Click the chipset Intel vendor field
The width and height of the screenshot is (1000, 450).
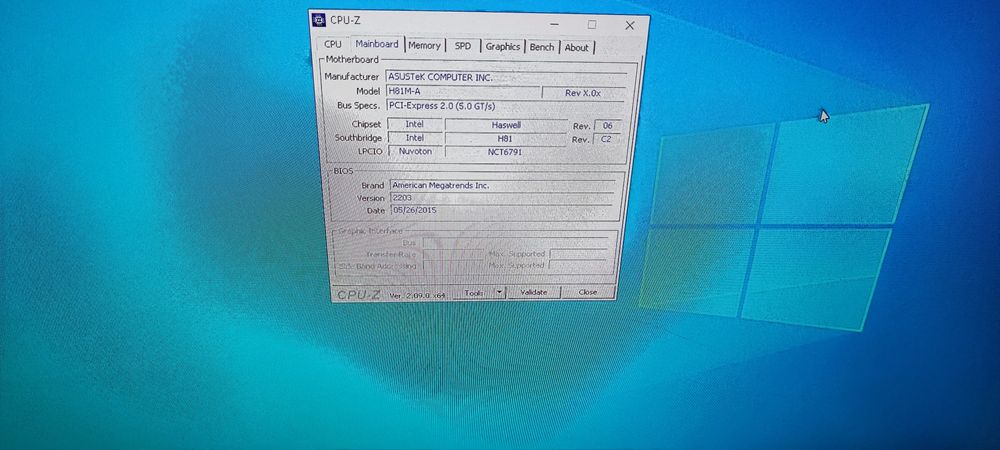tap(415, 125)
